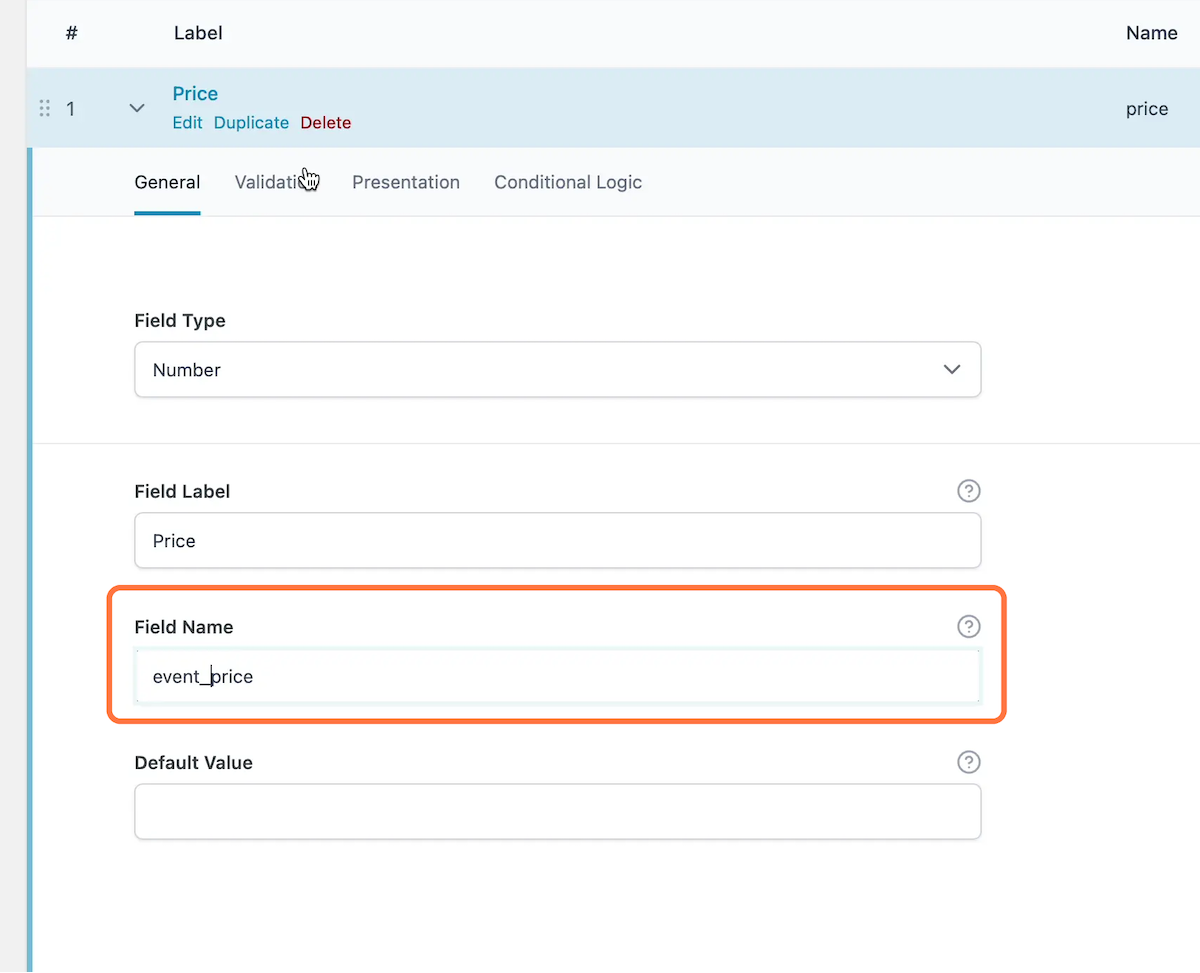
Task: Click the drag handle icon beside row 1
Action: click(44, 108)
